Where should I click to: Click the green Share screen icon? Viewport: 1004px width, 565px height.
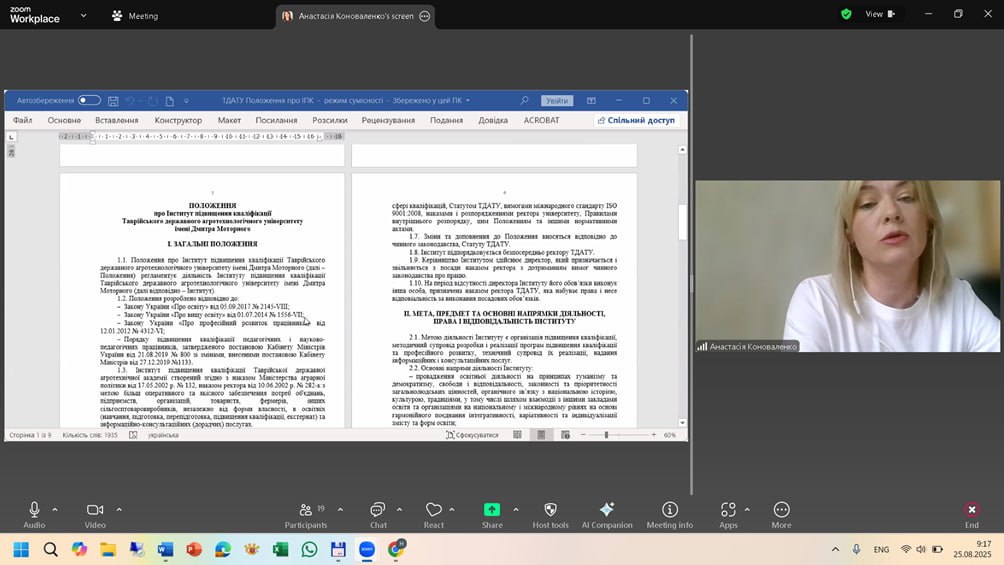492,510
